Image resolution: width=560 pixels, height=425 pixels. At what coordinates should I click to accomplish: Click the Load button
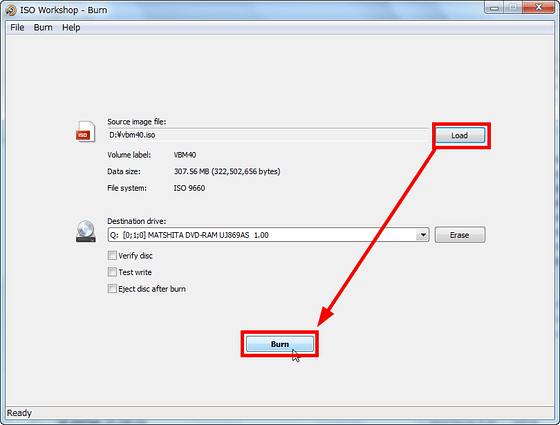[460, 136]
